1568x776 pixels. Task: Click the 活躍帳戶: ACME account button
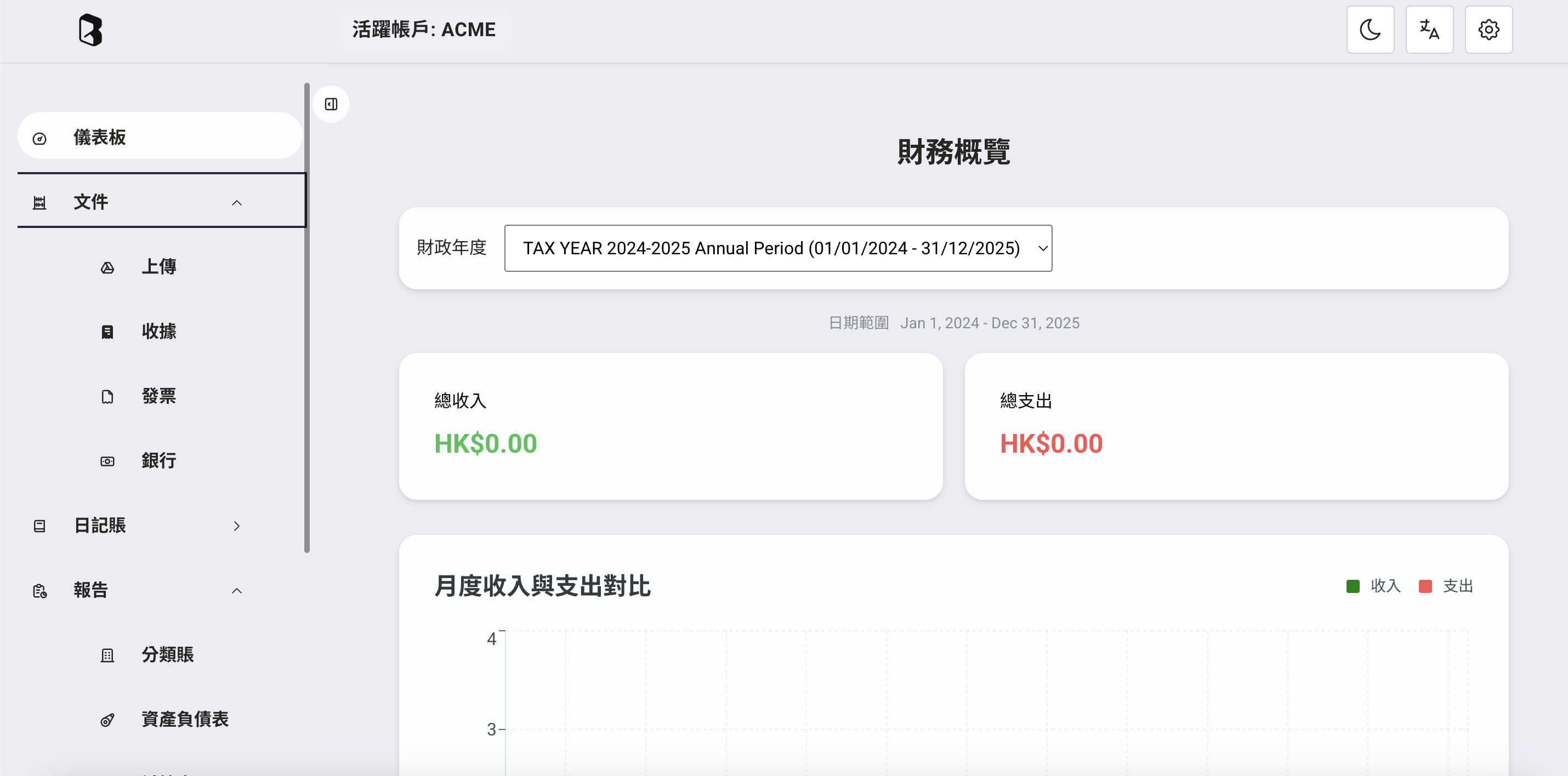click(x=424, y=29)
